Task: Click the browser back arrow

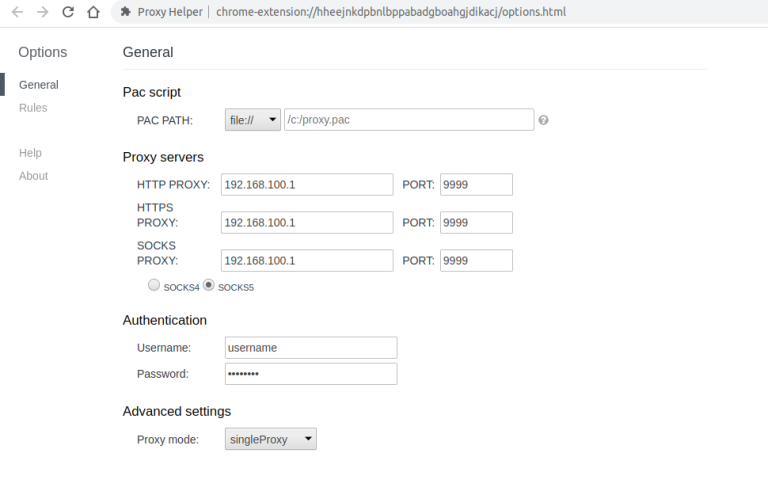Action: click(17, 12)
